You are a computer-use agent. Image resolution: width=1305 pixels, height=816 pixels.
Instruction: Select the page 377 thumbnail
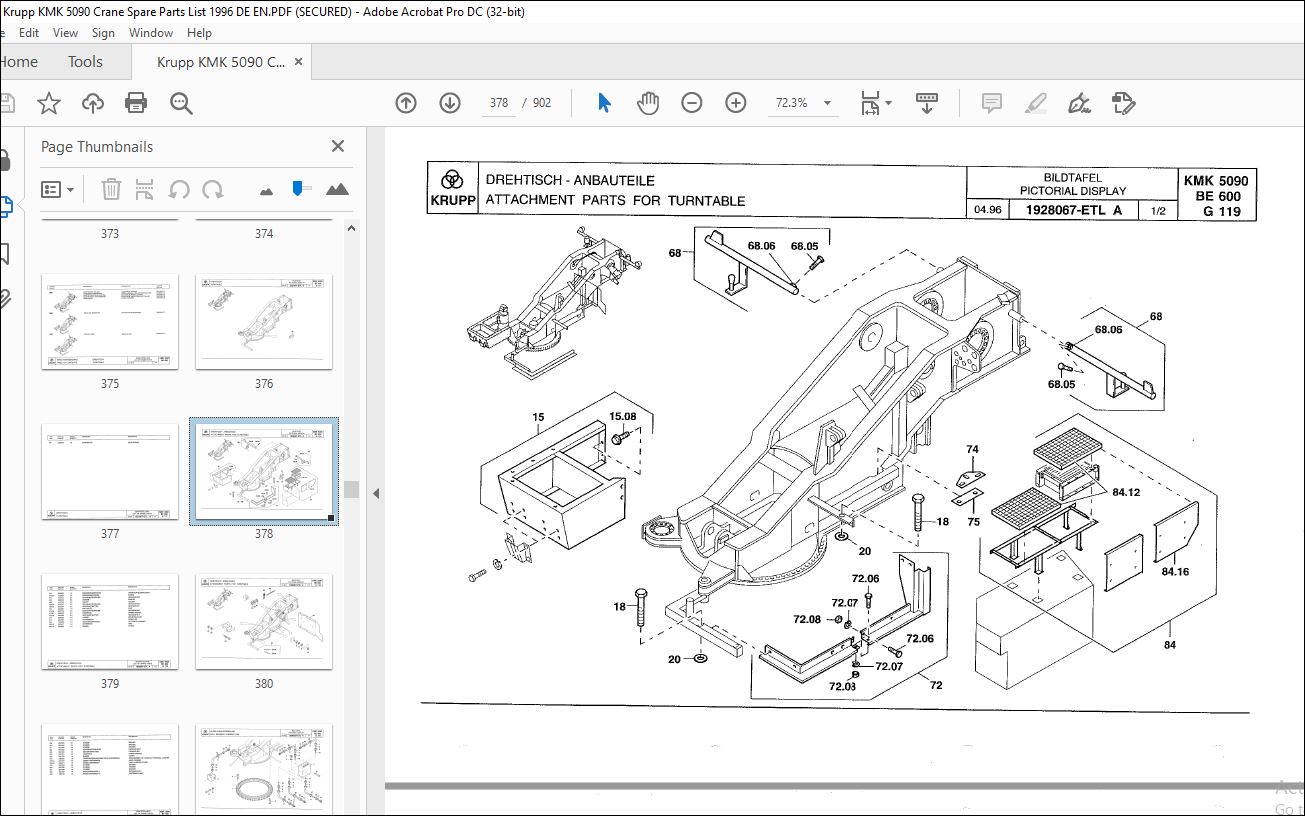(x=110, y=472)
